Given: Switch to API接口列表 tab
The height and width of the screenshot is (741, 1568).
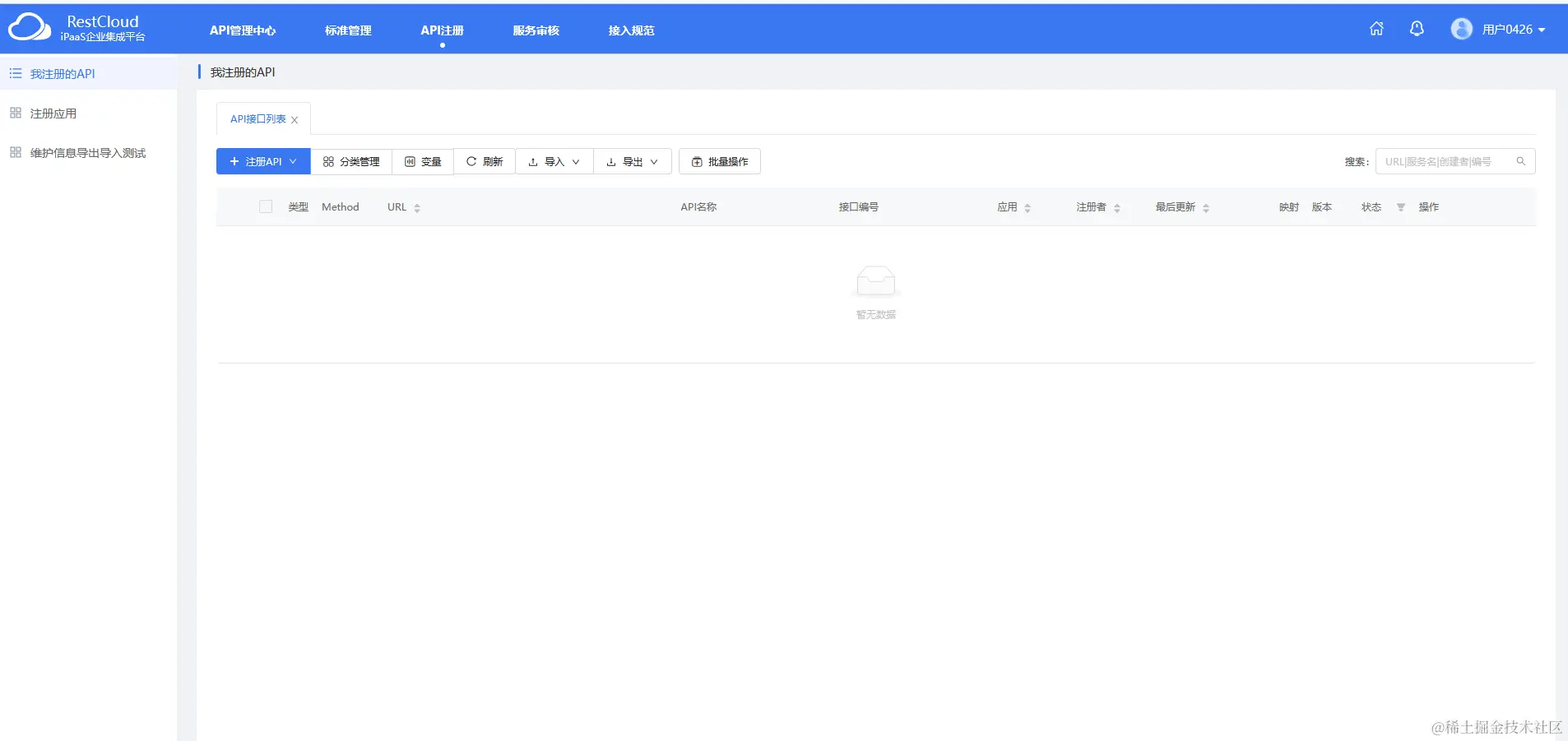Looking at the screenshot, I should point(257,119).
